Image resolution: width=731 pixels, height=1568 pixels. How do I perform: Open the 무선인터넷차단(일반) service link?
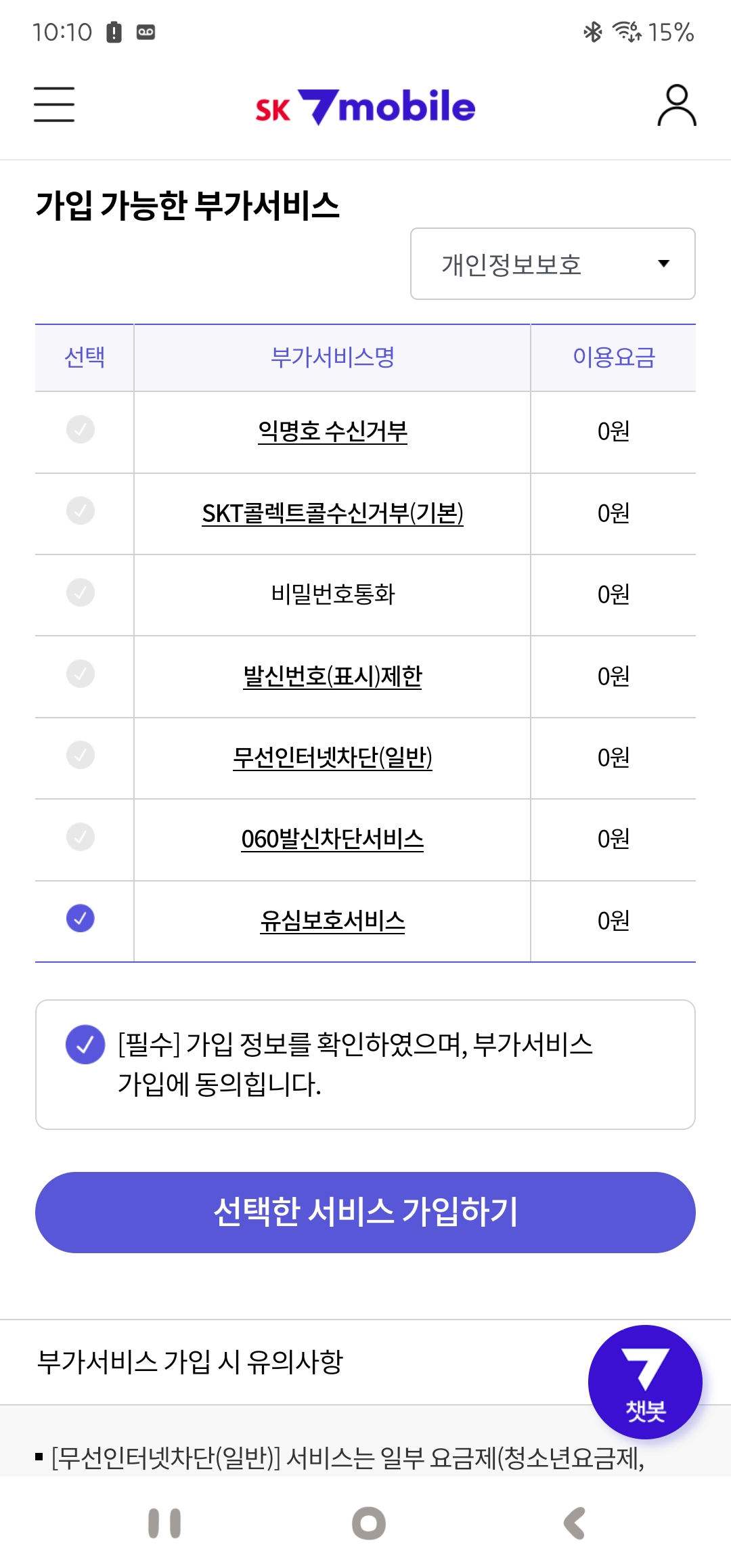(x=332, y=758)
